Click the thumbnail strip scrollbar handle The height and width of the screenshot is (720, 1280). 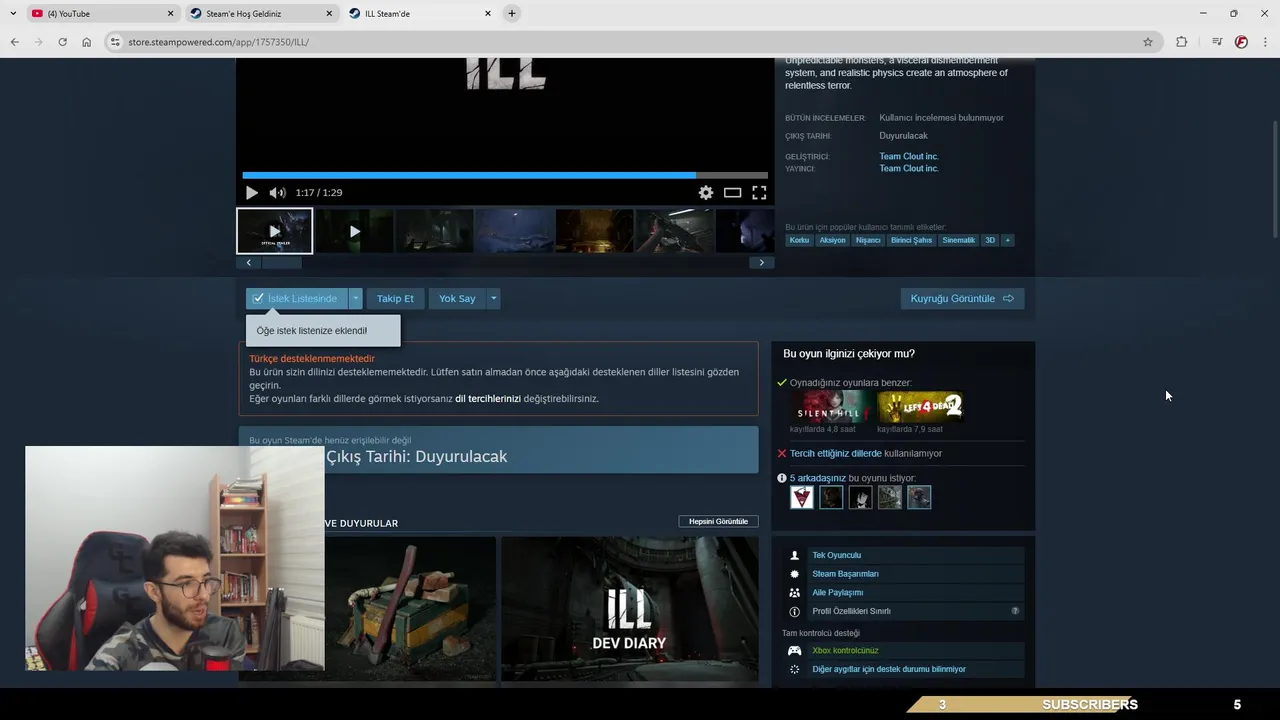point(281,263)
